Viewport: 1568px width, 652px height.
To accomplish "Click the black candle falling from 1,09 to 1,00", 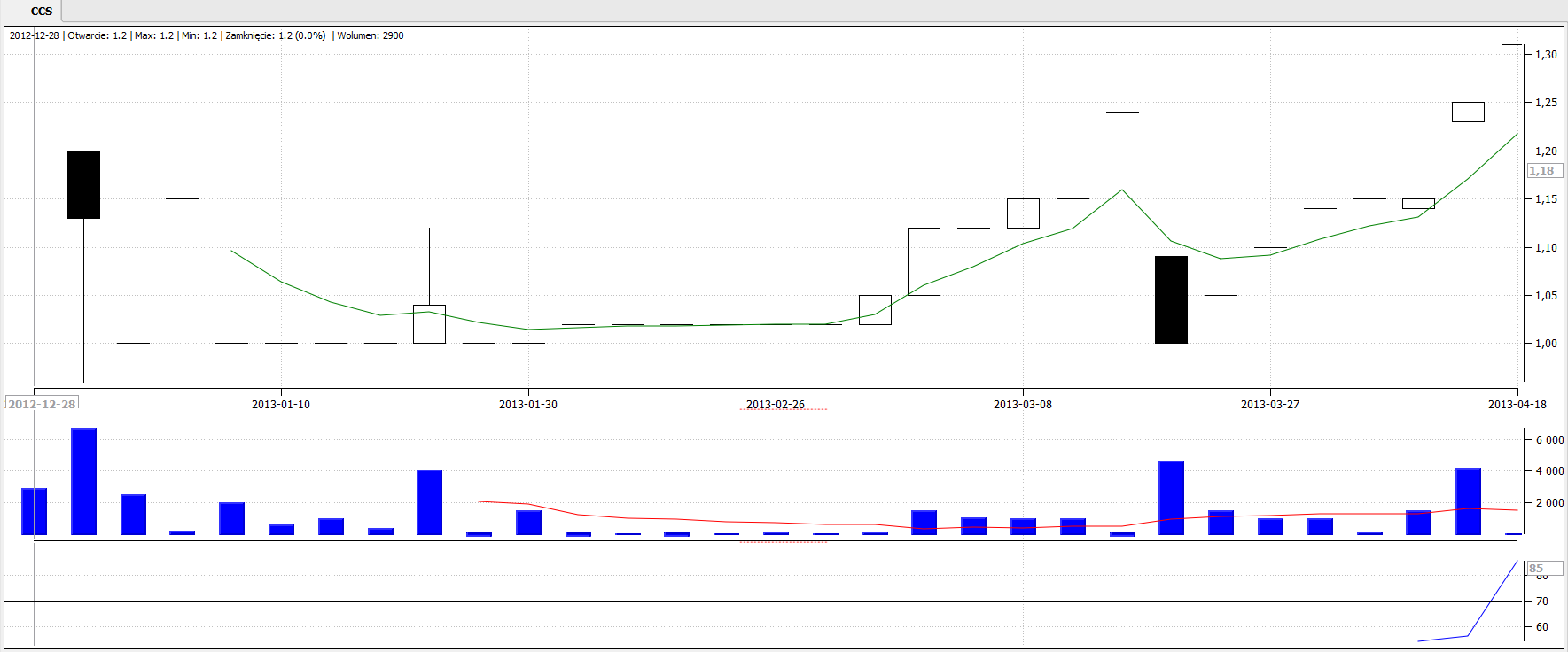I will [1171, 299].
